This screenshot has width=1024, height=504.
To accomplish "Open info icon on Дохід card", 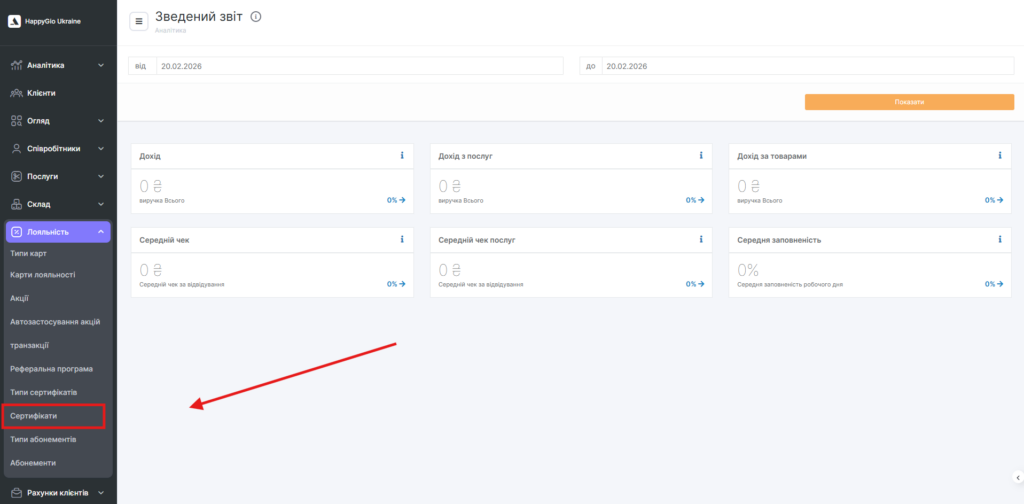I will pyautogui.click(x=402, y=156).
